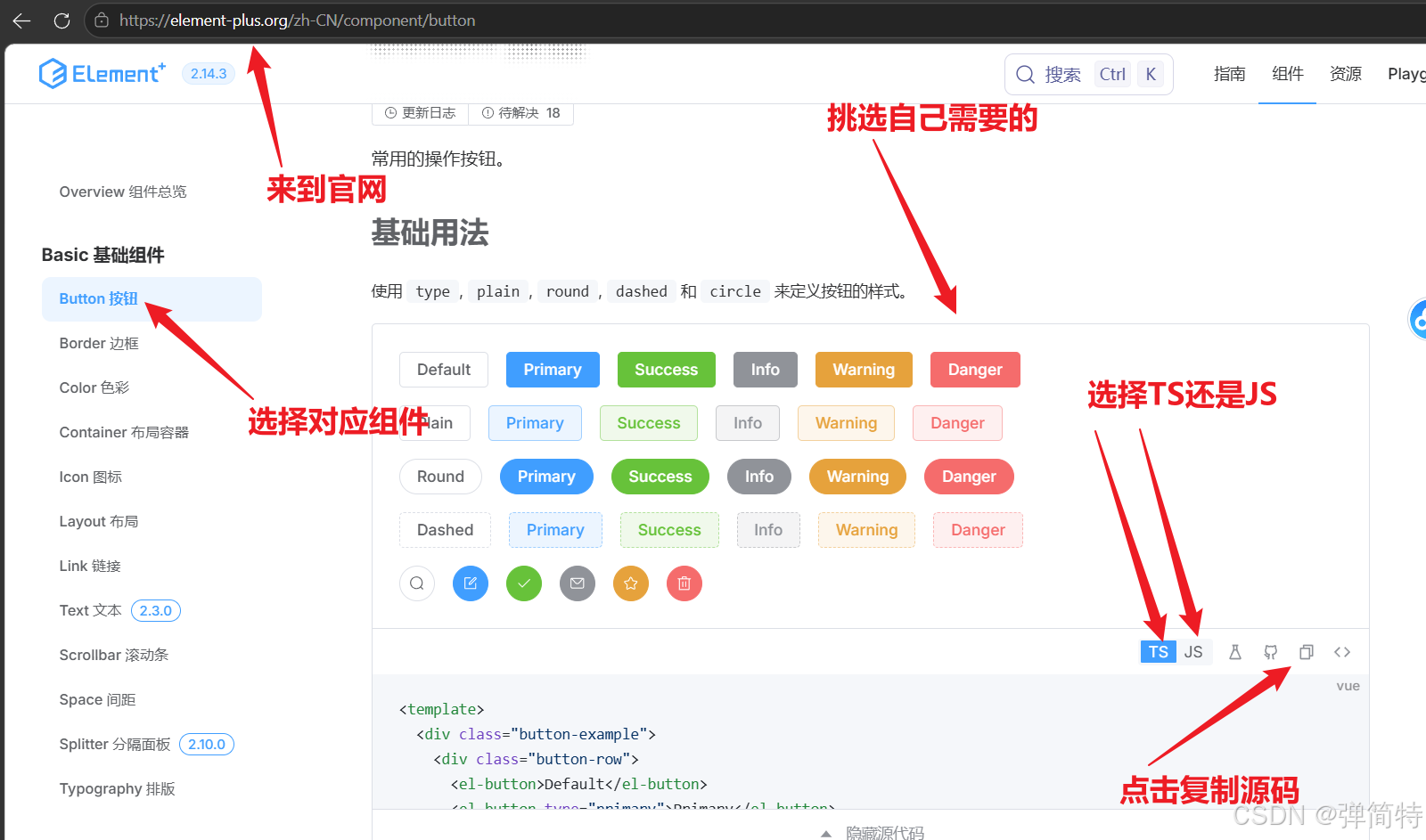Click the dashed-border Danger button
Image resolution: width=1426 pixels, height=840 pixels.
point(978,530)
